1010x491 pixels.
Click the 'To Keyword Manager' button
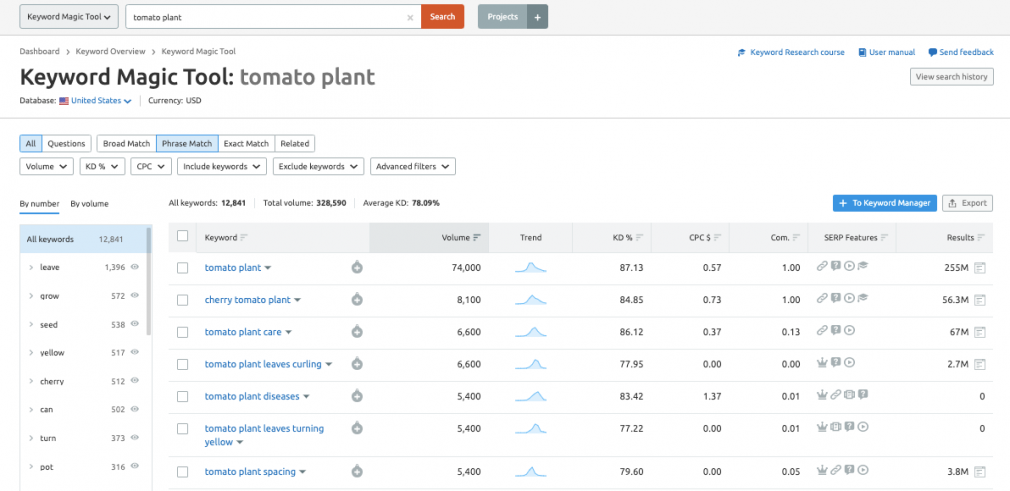[884, 203]
